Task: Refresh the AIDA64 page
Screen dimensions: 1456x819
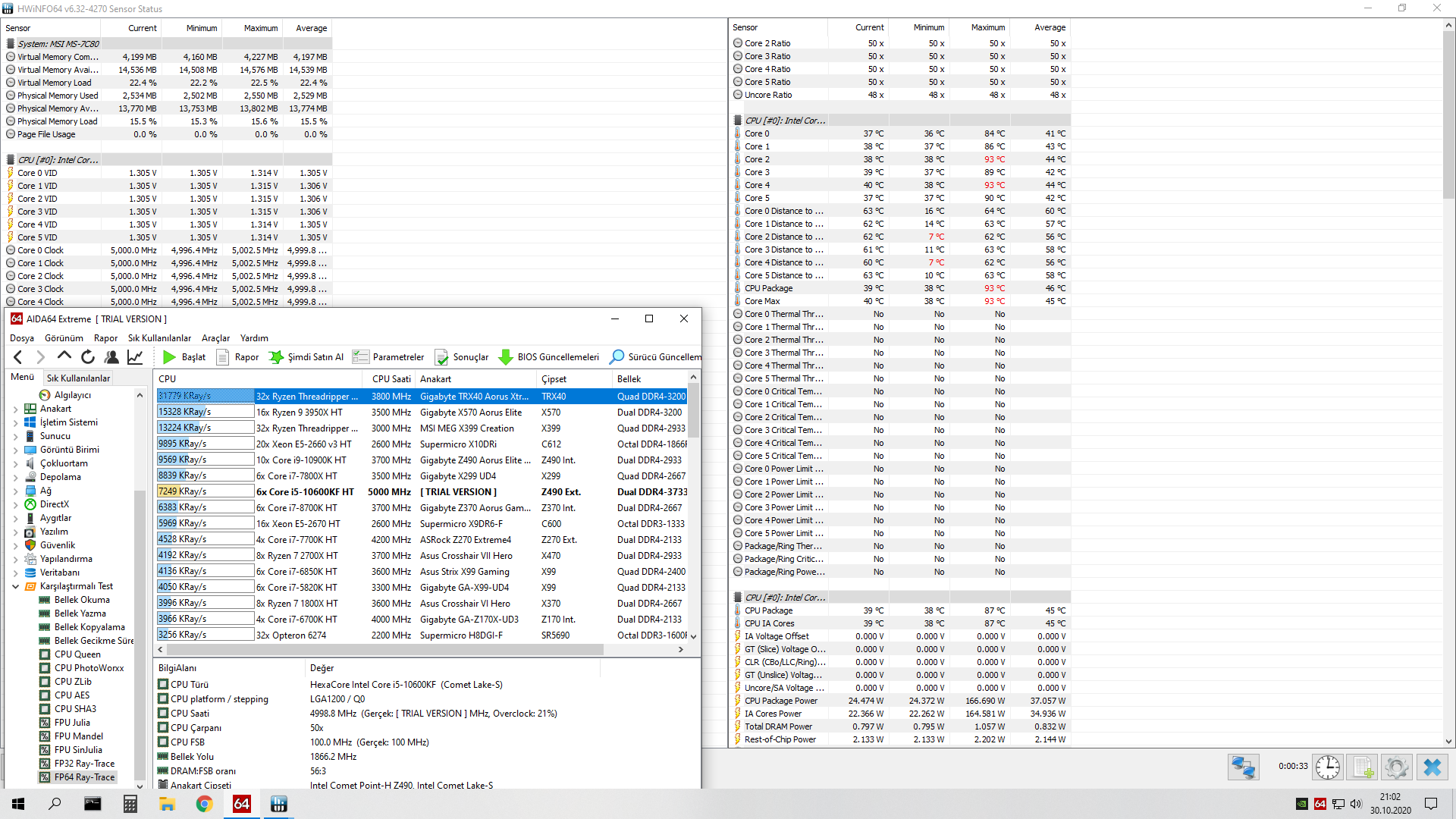Action: point(88,357)
